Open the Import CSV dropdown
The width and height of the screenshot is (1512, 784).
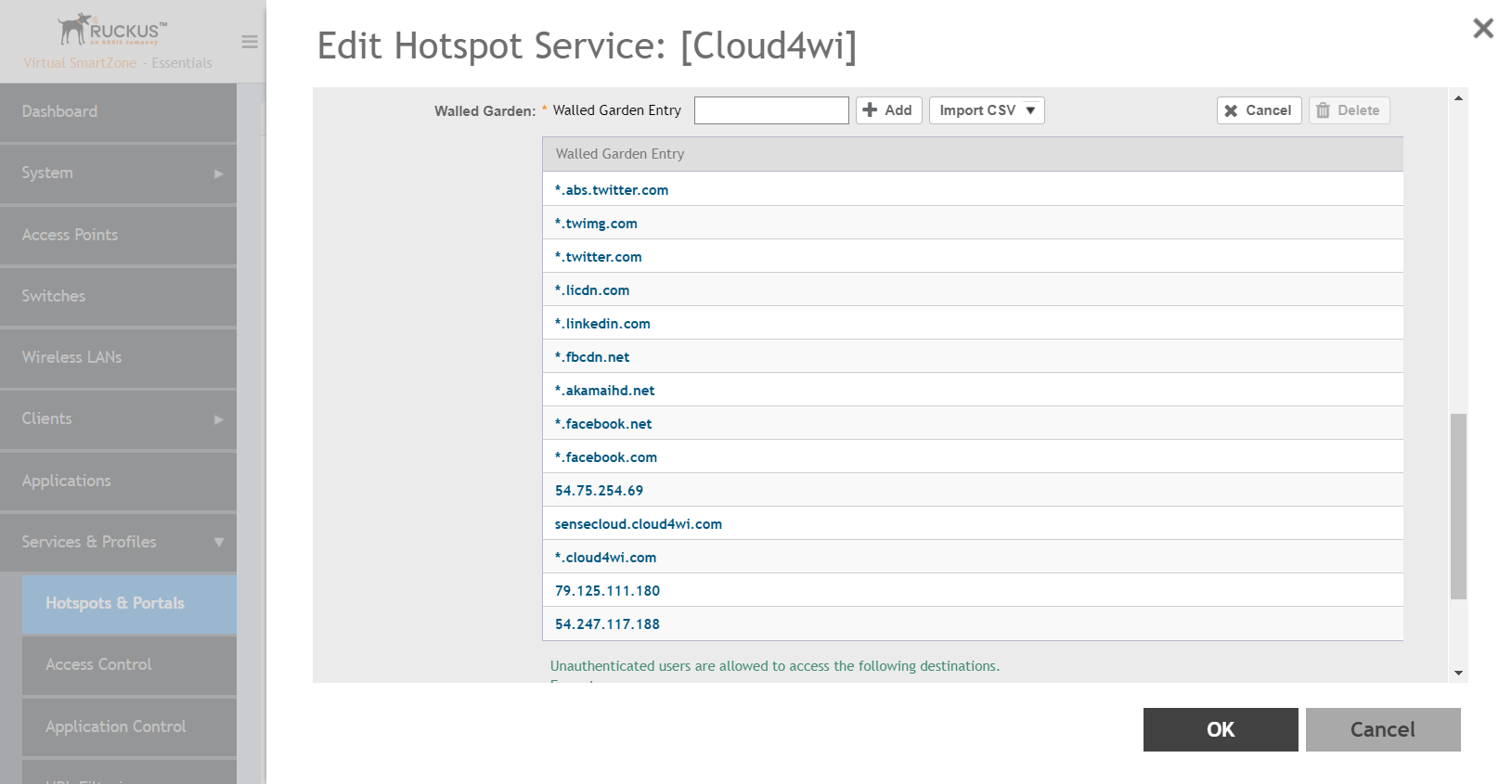(x=987, y=110)
